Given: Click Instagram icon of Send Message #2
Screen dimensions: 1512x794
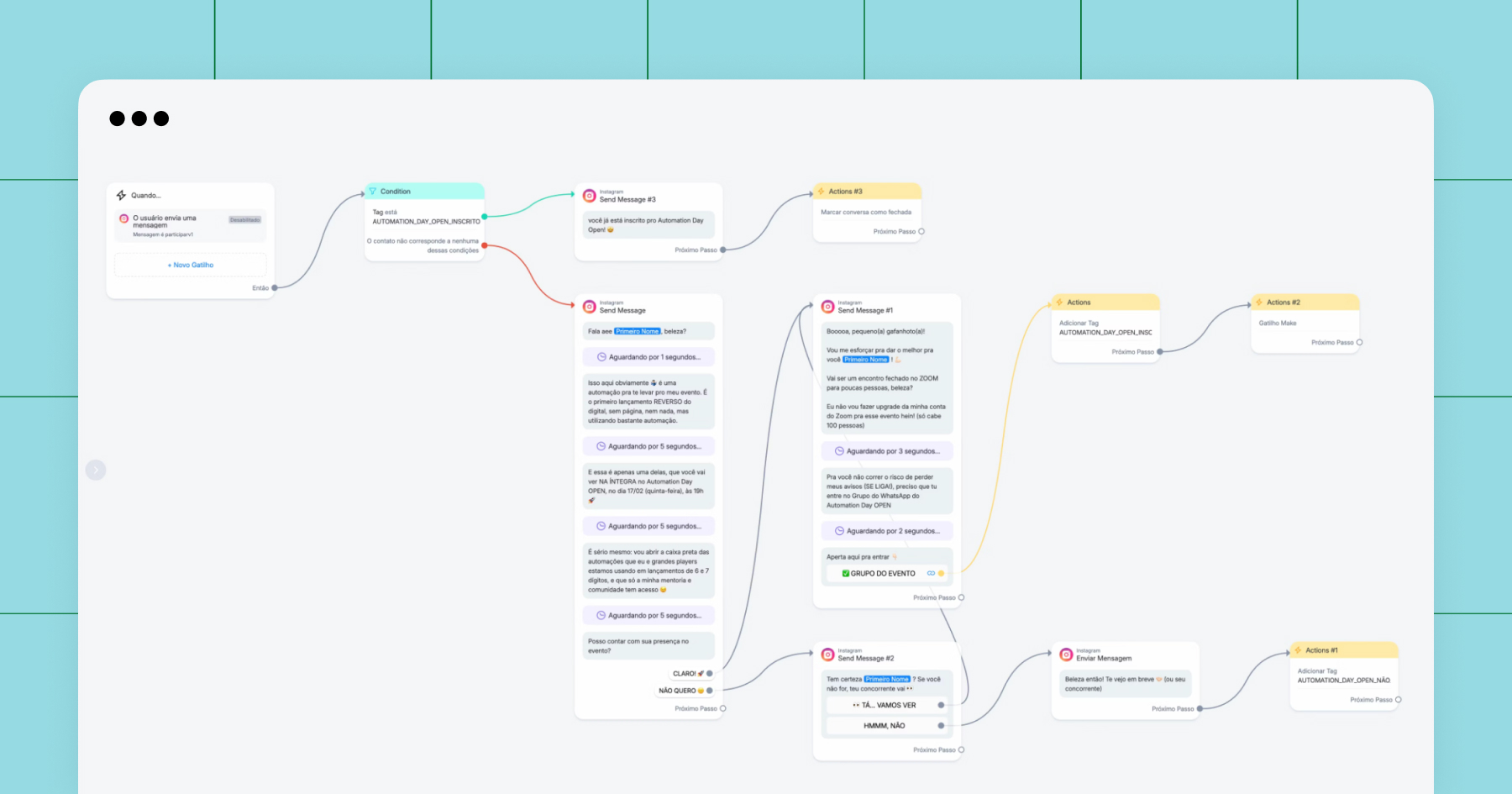Looking at the screenshot, I should 828,655.
